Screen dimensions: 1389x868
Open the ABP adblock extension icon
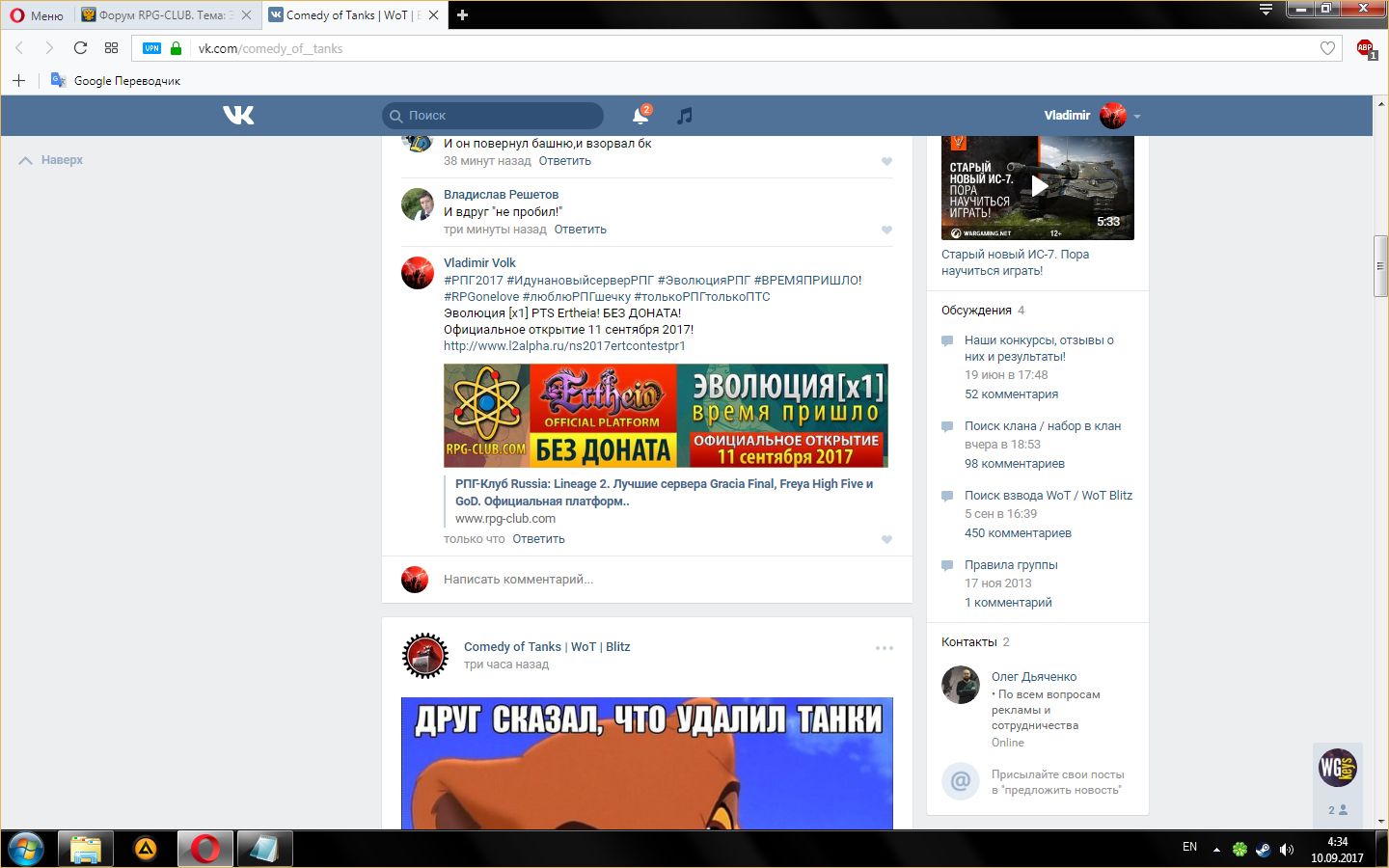1366,48
